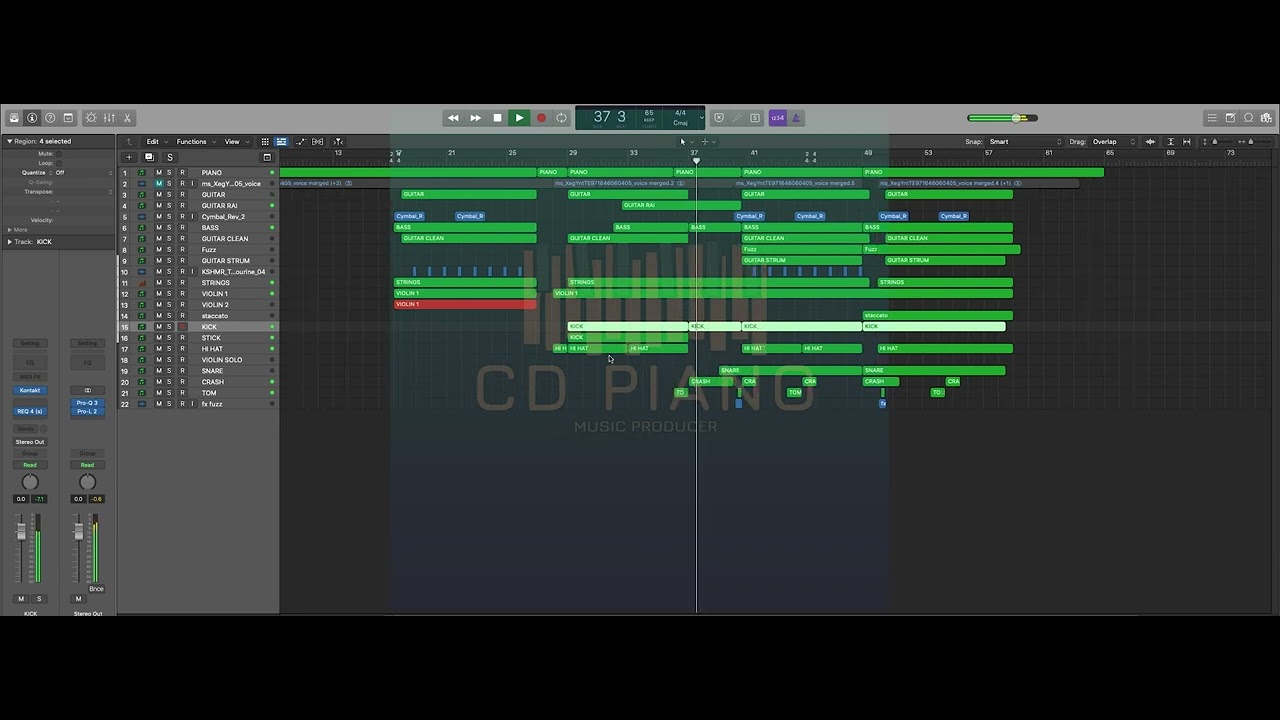This screenshot has width=1280, height=720.
Task: Open the REQ 4 plugin slot
Action: point(30,411)
